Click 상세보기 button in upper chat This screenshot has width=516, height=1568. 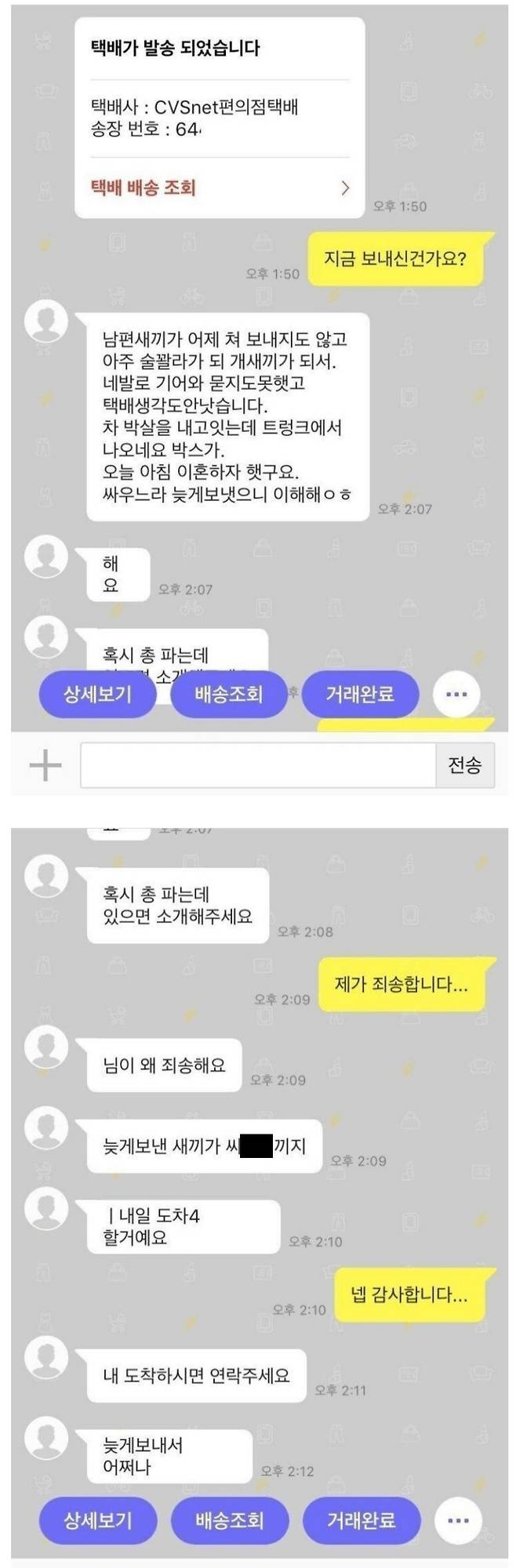[98, 694]
